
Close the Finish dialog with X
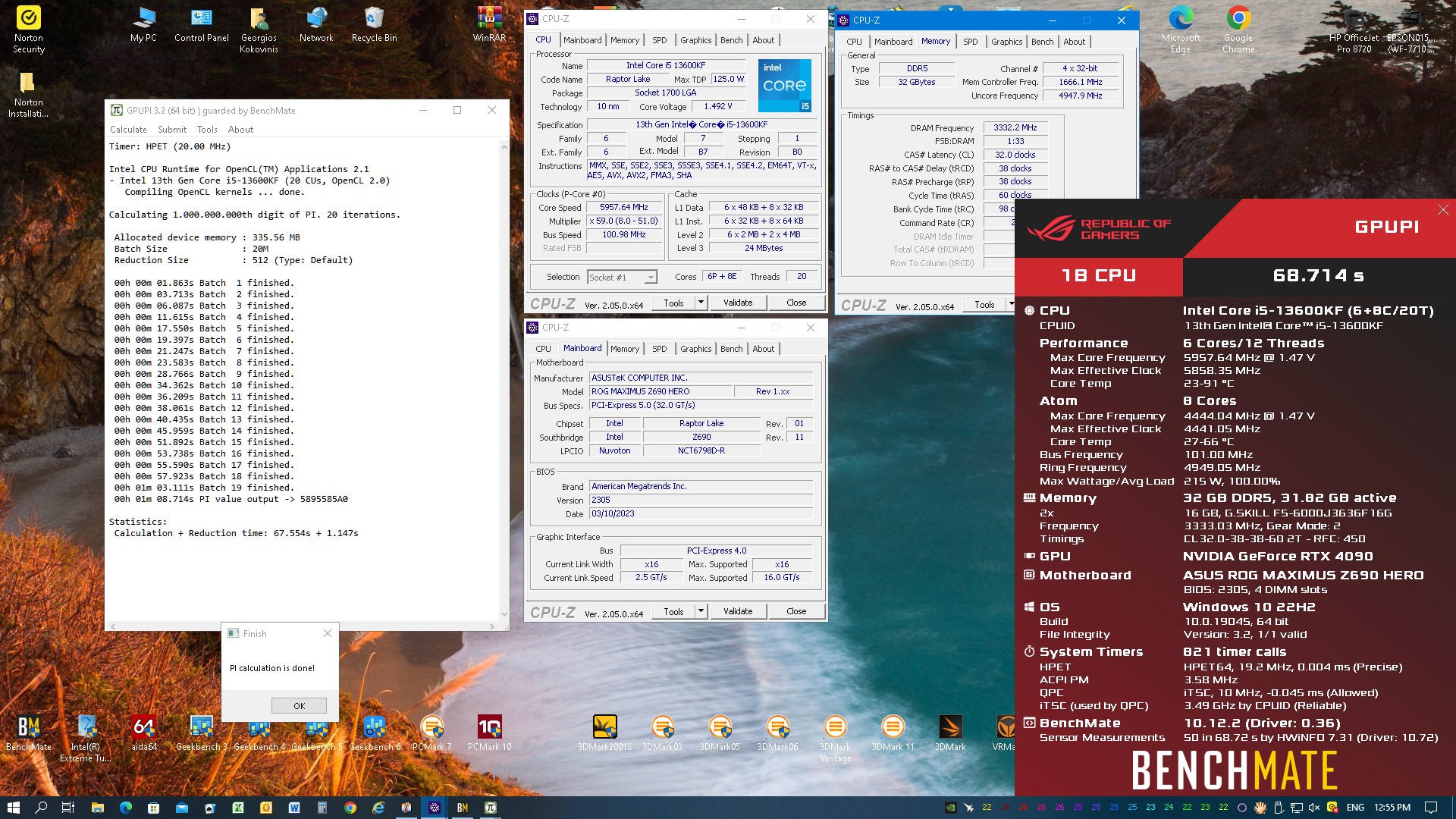[328, 633]
